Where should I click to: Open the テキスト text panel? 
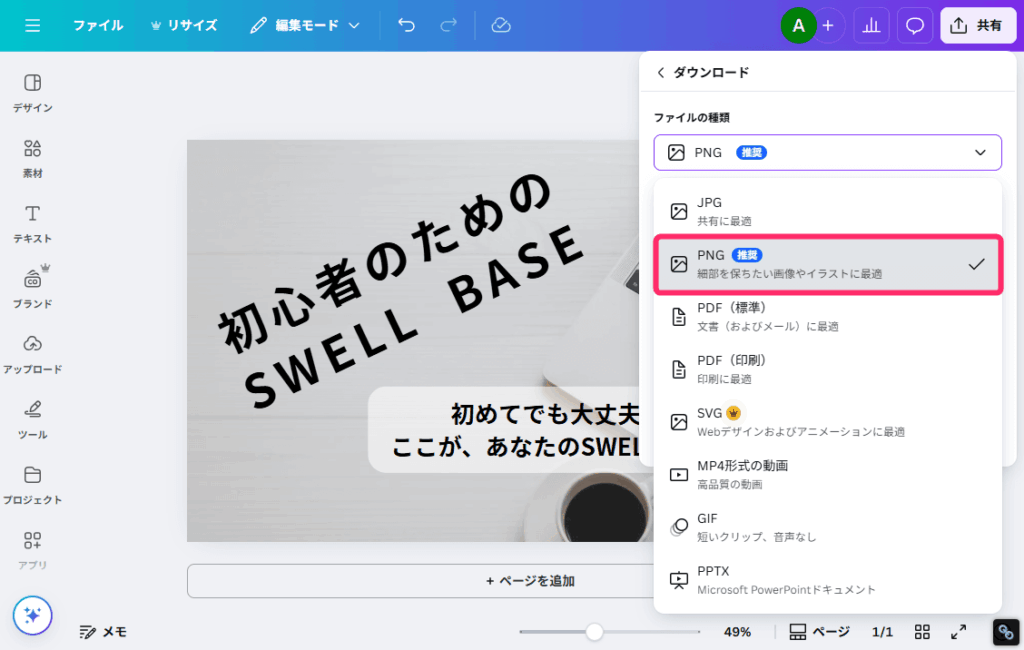pyautogui.click(x=33, y=224)
